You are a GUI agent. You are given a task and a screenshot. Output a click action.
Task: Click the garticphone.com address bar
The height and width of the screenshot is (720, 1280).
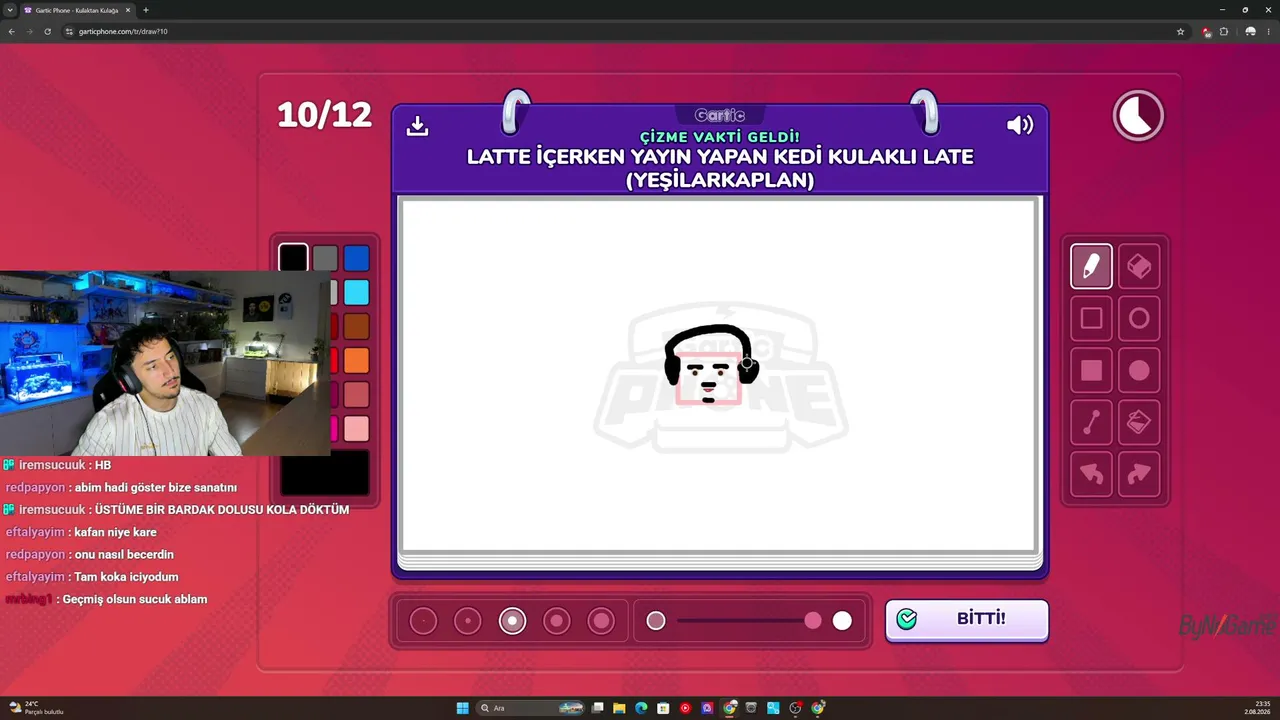pos(620,31)
